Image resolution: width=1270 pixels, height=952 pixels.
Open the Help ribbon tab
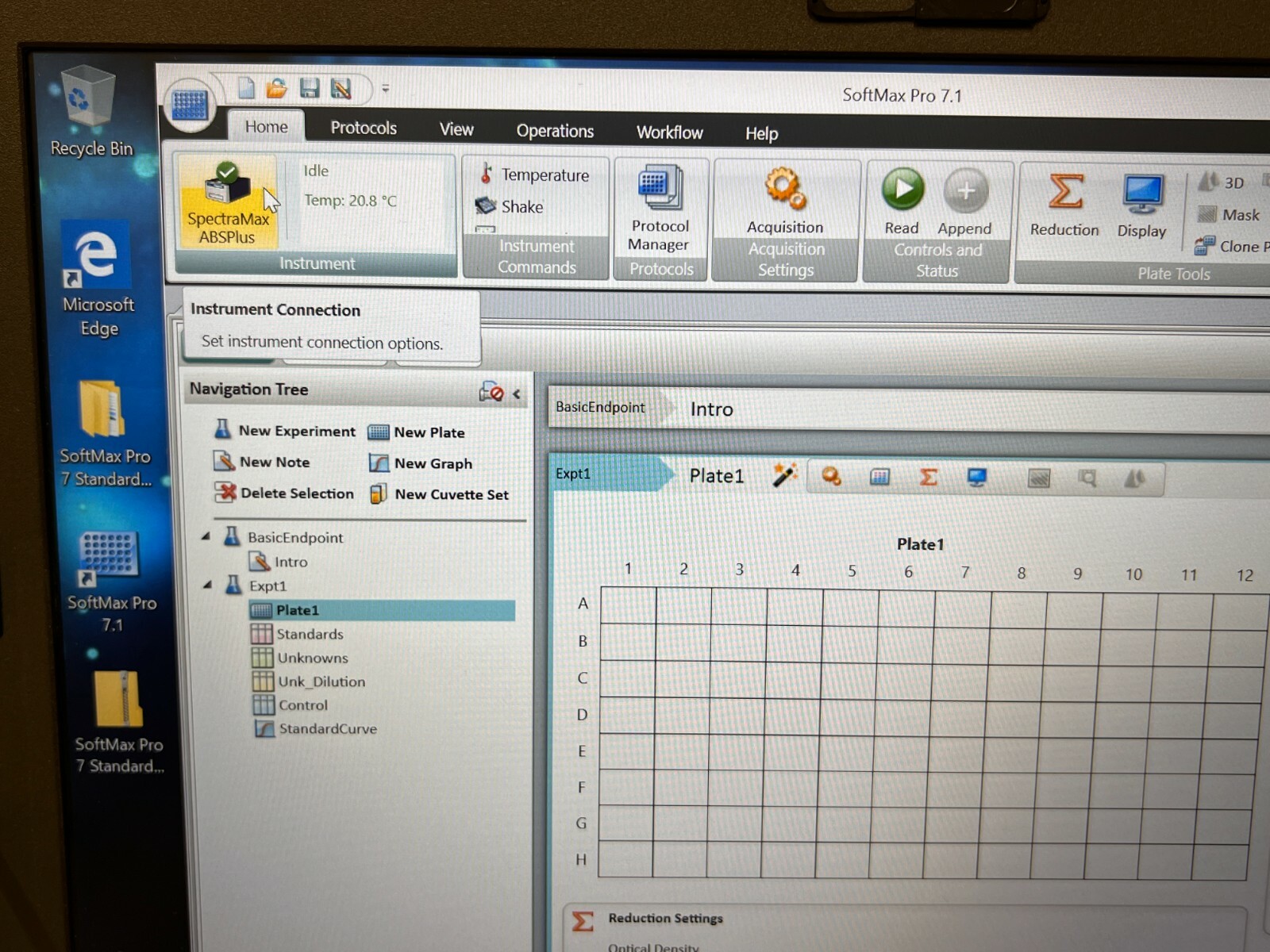point(761,133)
